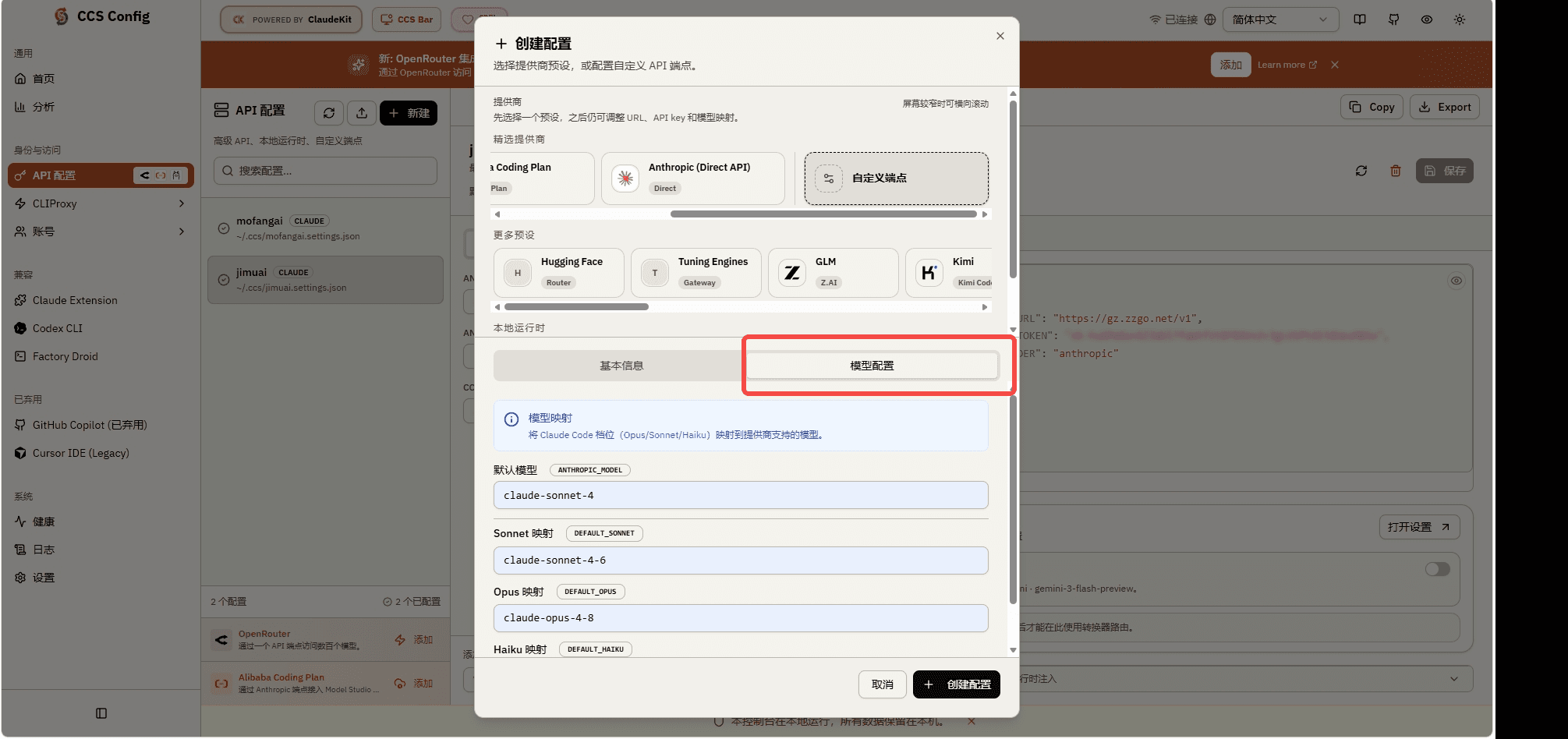Click the Export button
This screenshot has width=1568, height=739.
coord(1445,107)
